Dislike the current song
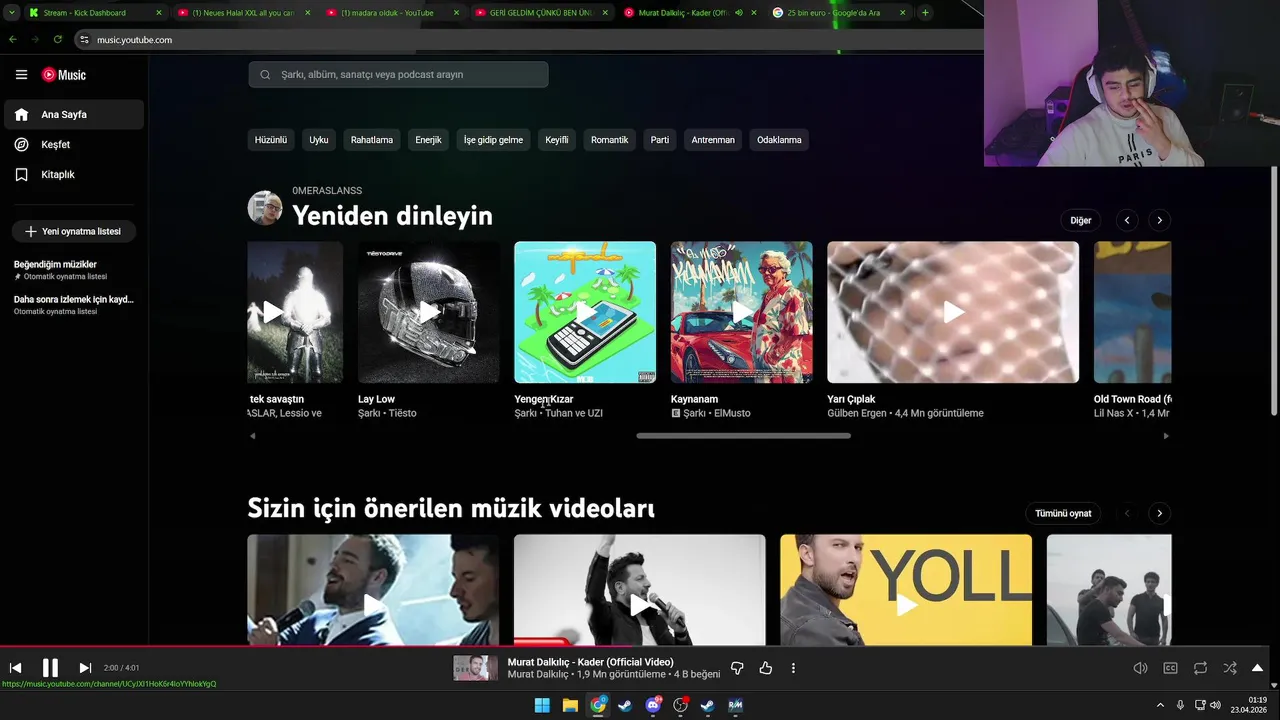 (737, 668)
